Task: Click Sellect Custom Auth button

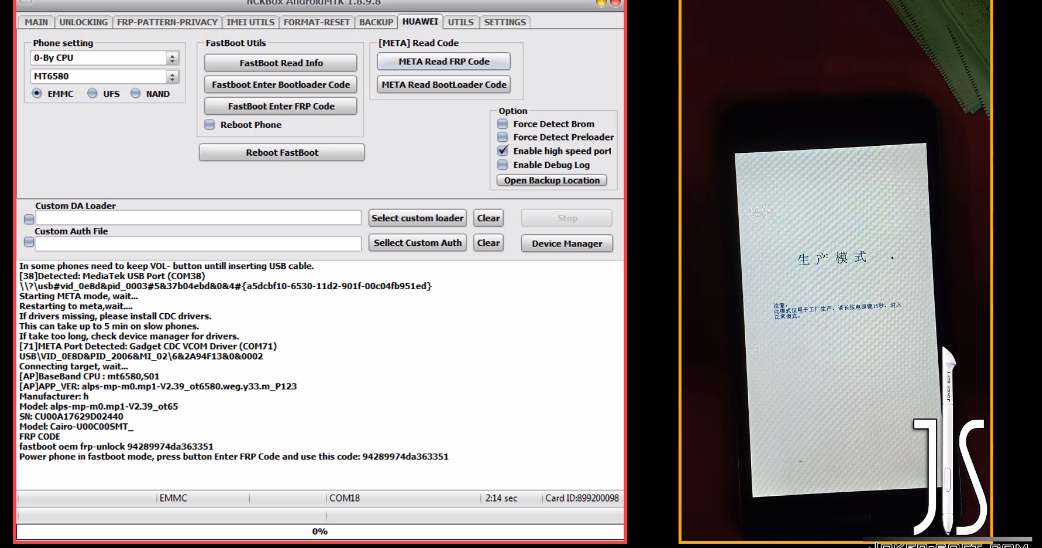Action: tap(417, 242)
